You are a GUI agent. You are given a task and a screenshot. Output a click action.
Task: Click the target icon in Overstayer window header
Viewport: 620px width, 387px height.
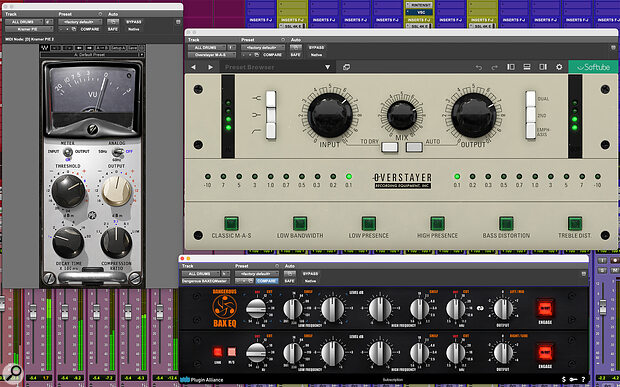tap(613, 47)
